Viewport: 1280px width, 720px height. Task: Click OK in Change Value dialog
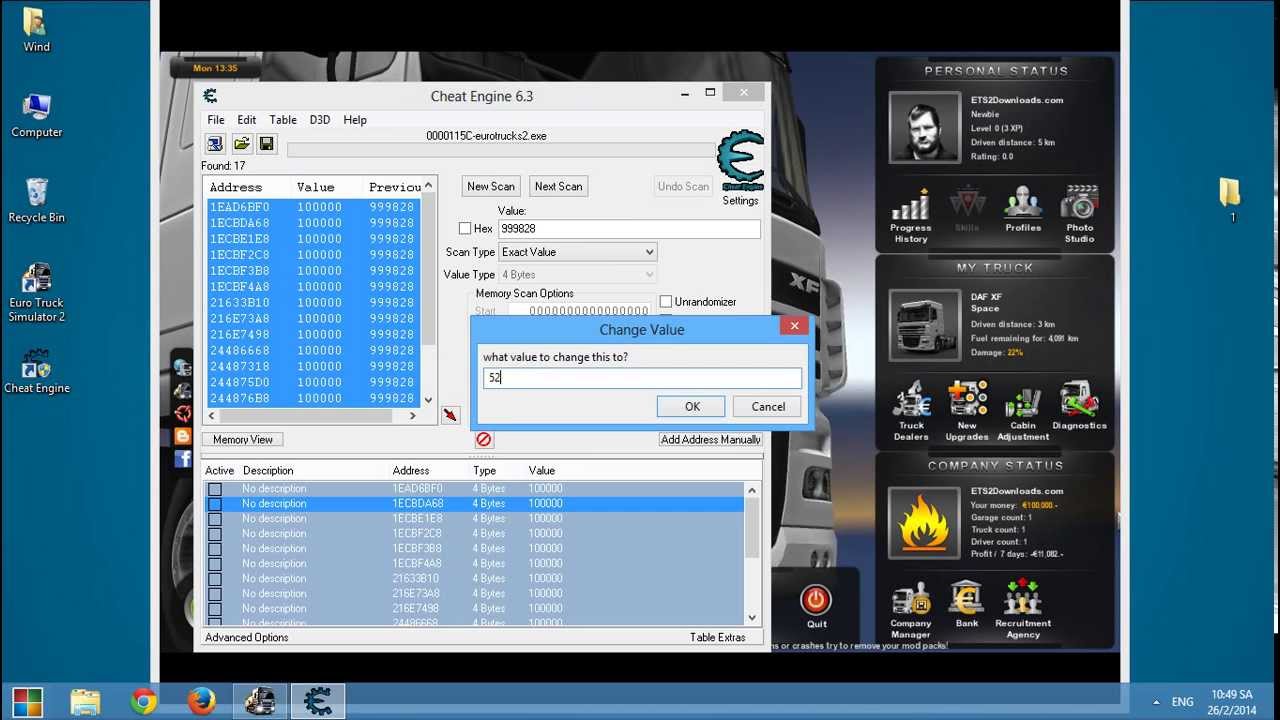click(x=692, y=407)
